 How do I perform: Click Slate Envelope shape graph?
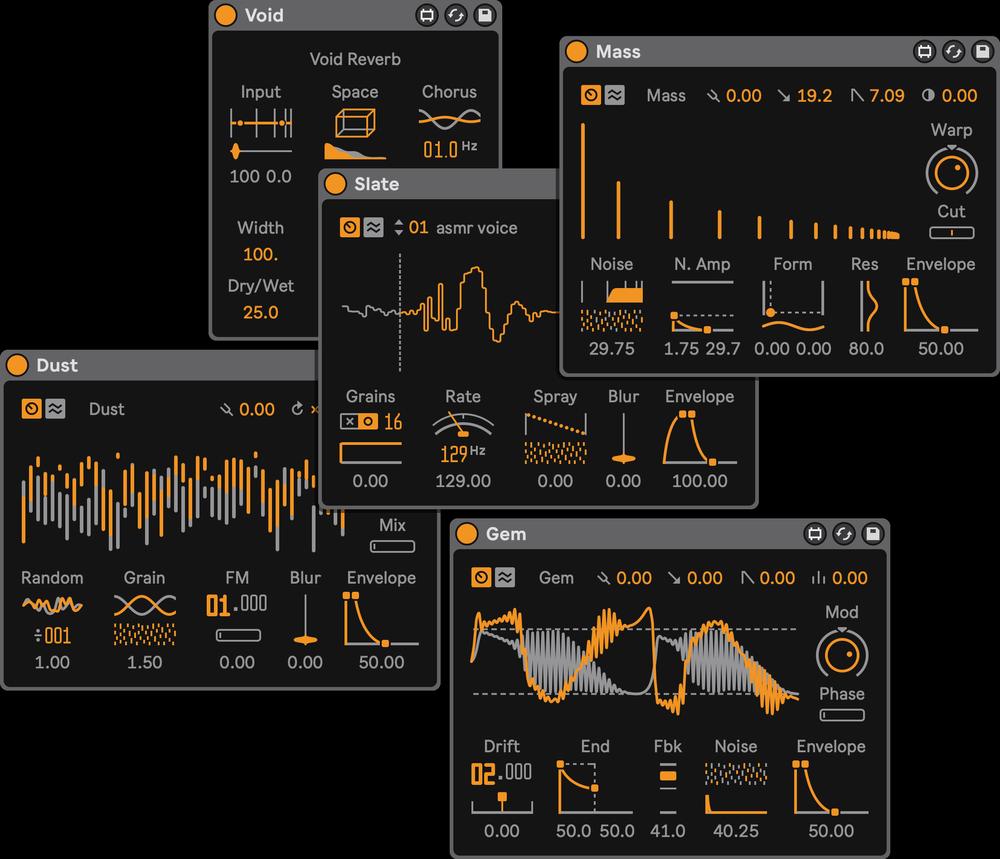(700, 437)
